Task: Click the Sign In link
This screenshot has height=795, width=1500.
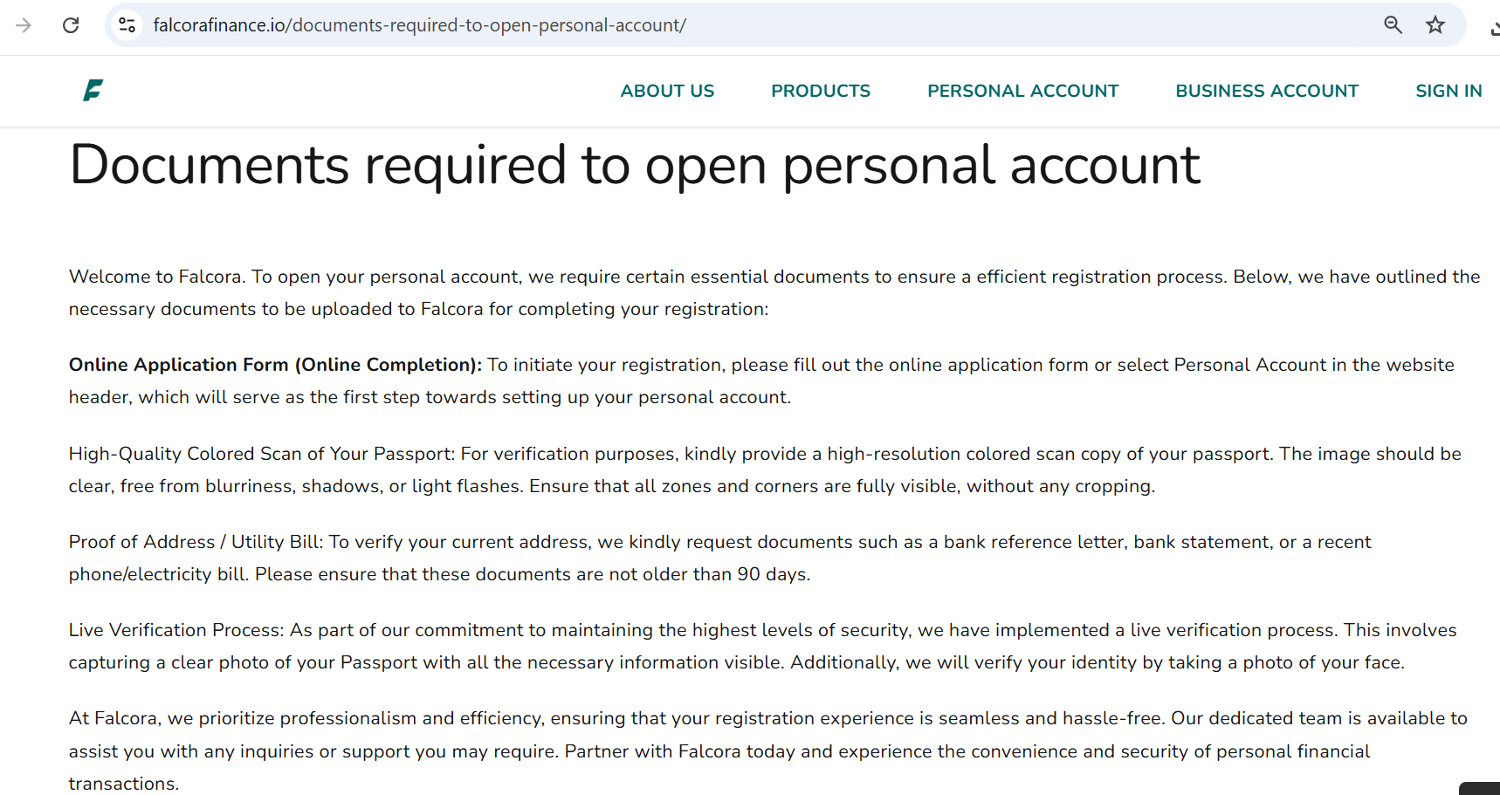Action: click(x=1449, y=91)
